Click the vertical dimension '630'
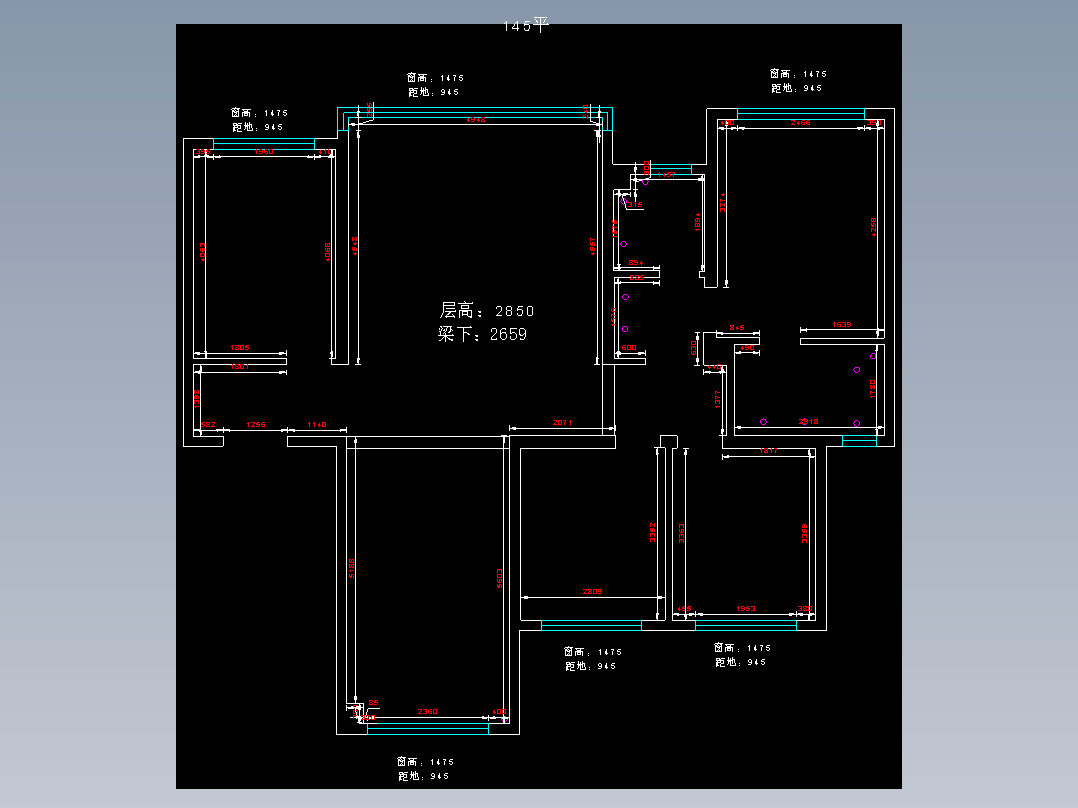 694,348
